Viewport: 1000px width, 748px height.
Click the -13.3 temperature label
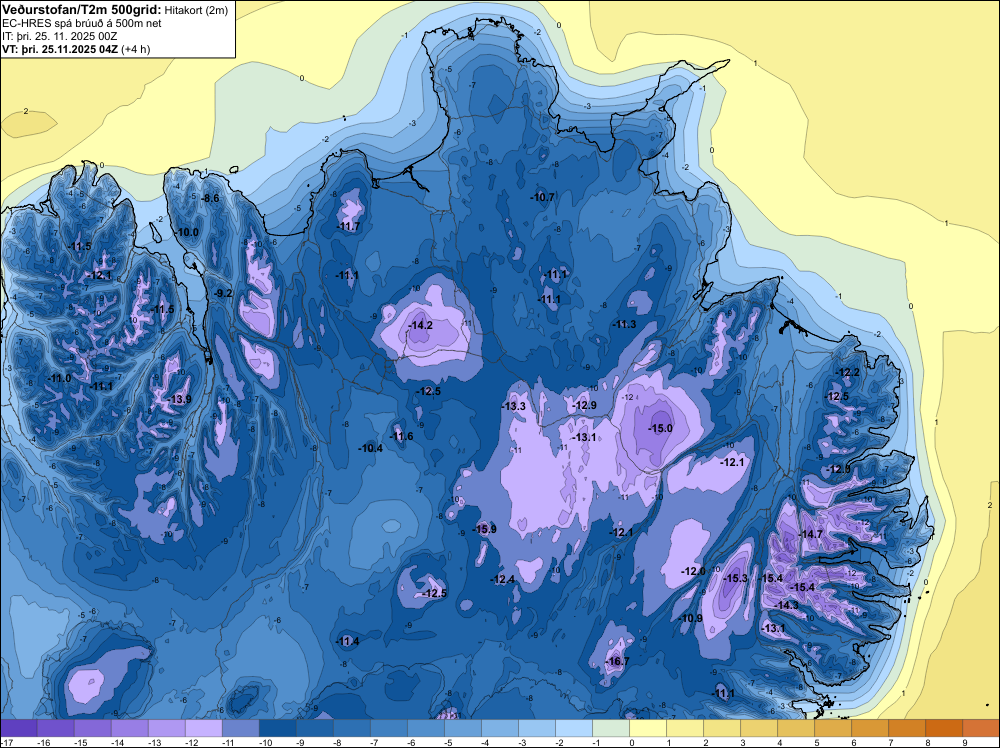tap(513, 406)
